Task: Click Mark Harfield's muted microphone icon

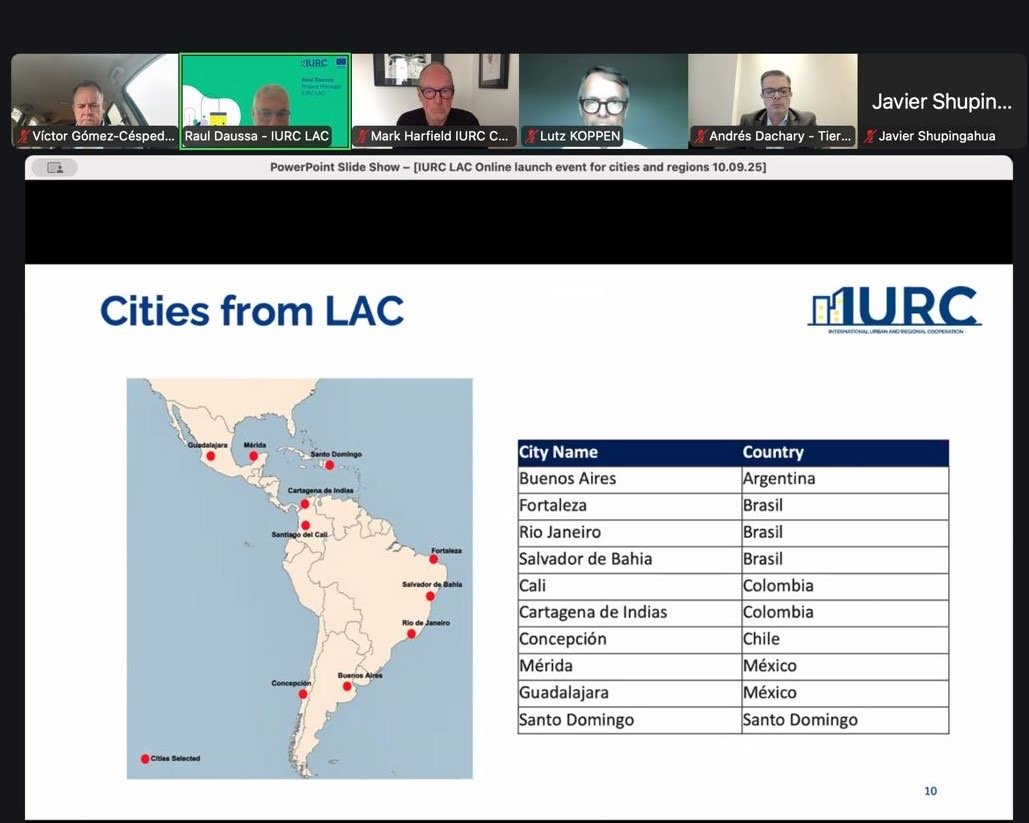Action: 362,136
